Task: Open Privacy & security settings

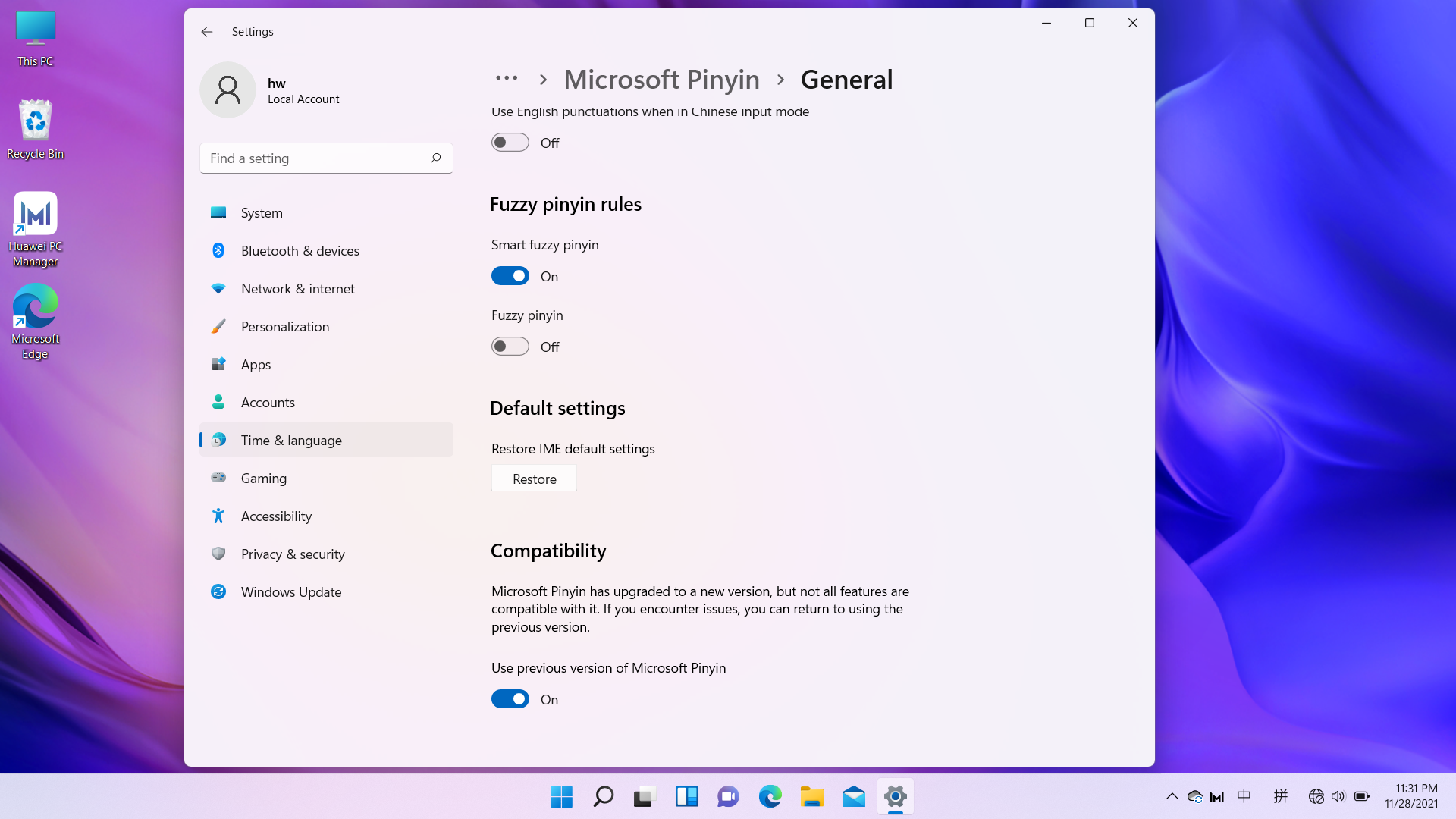Action: [x=326, y=554]
